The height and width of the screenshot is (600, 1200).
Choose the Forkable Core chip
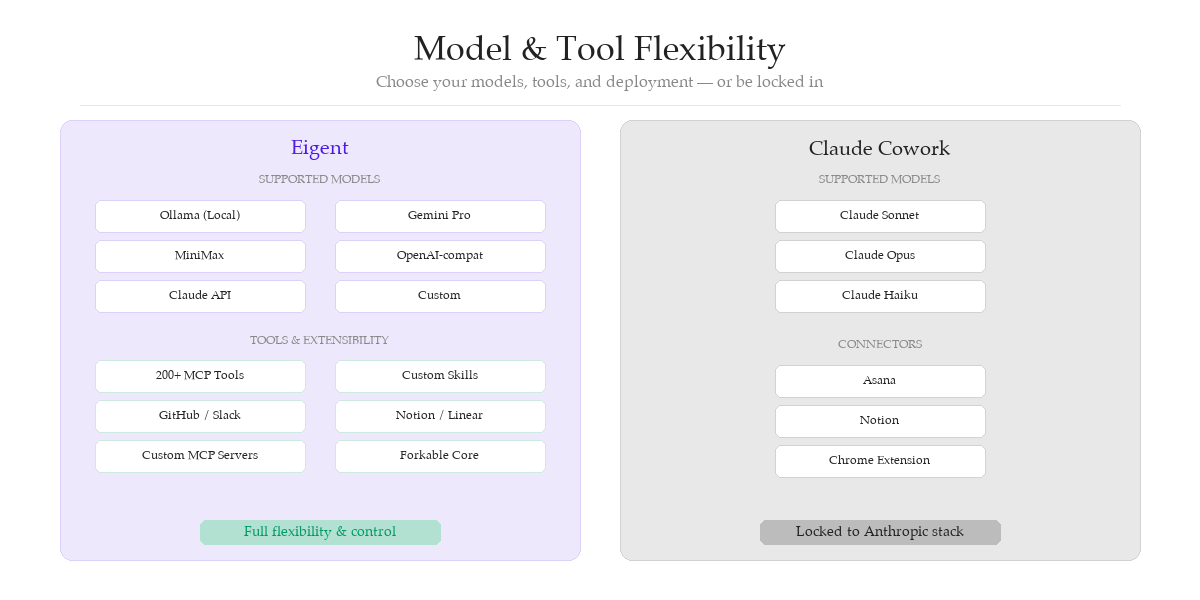click(440, 456)
